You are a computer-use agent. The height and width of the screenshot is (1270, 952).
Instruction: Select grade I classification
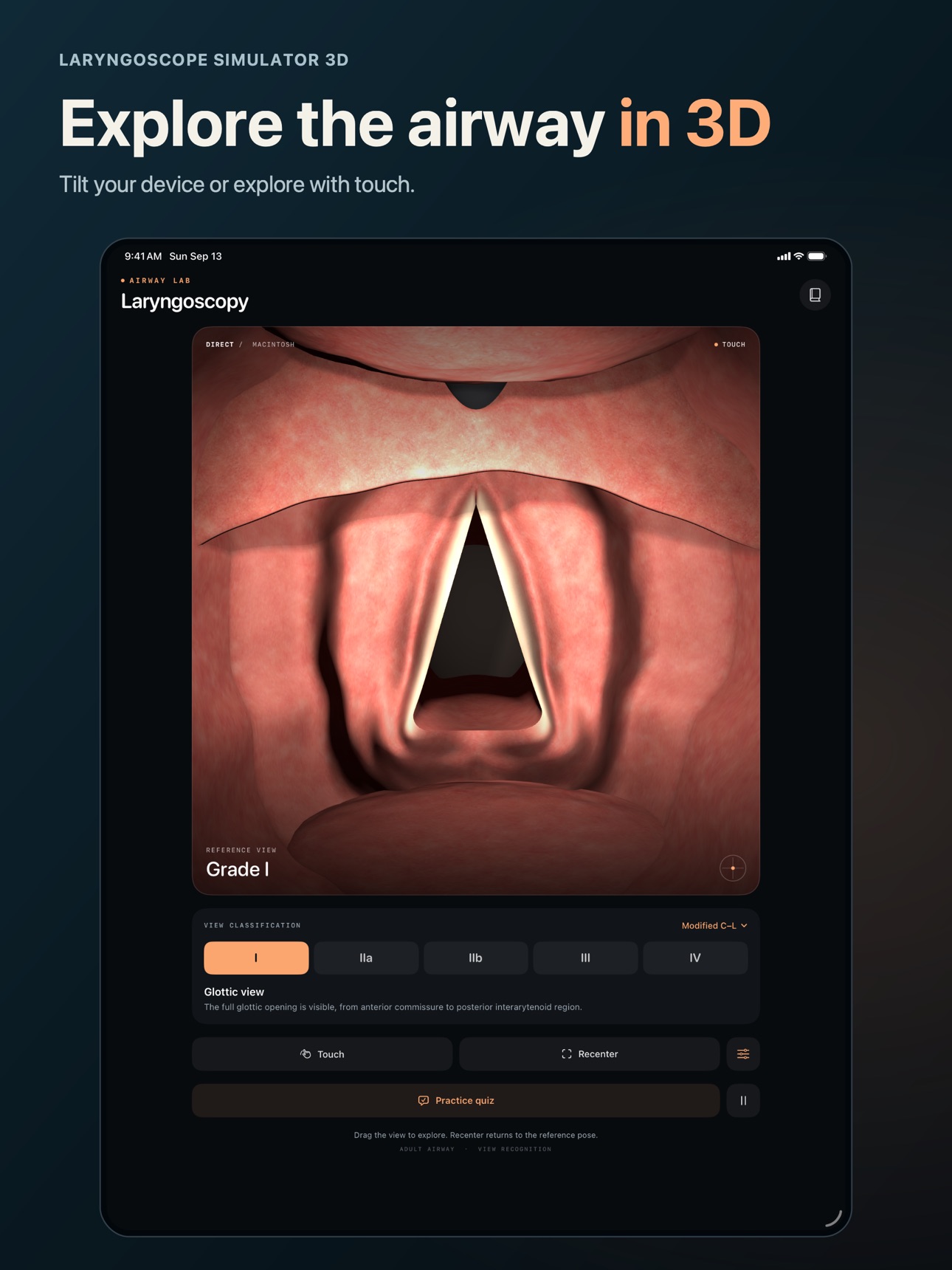click(256, 958)
